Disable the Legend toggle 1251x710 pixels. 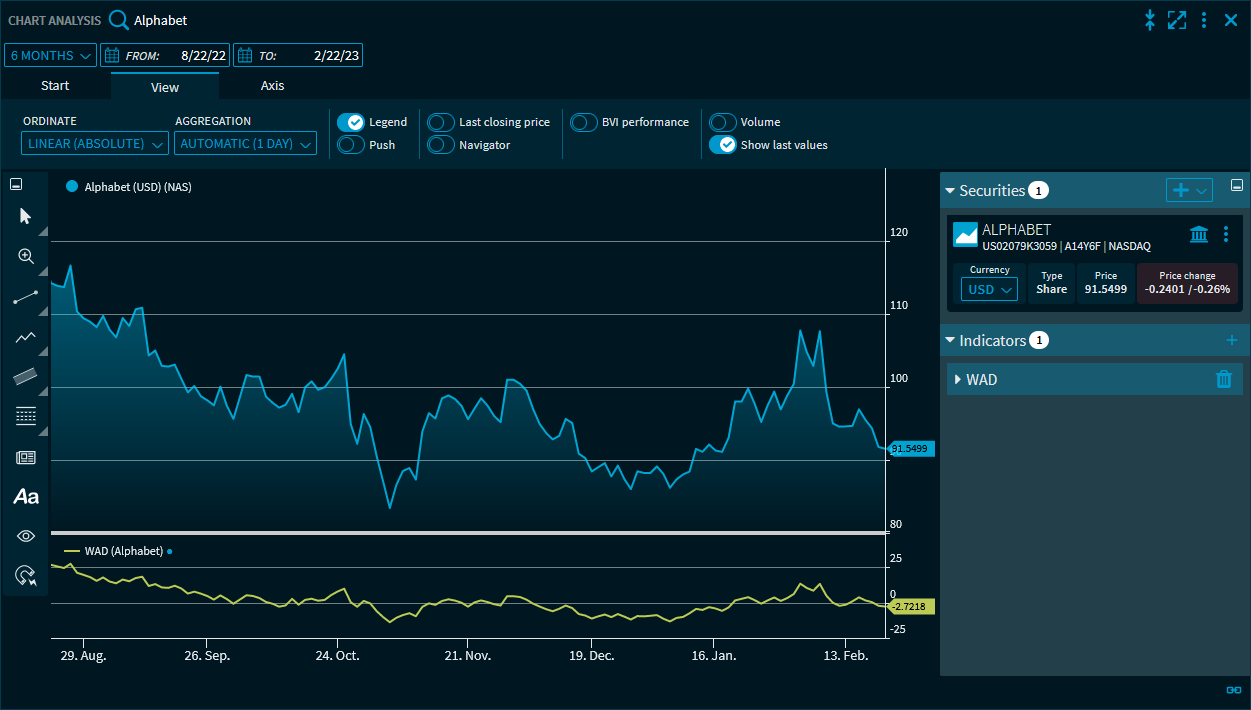tap(350, 122)
